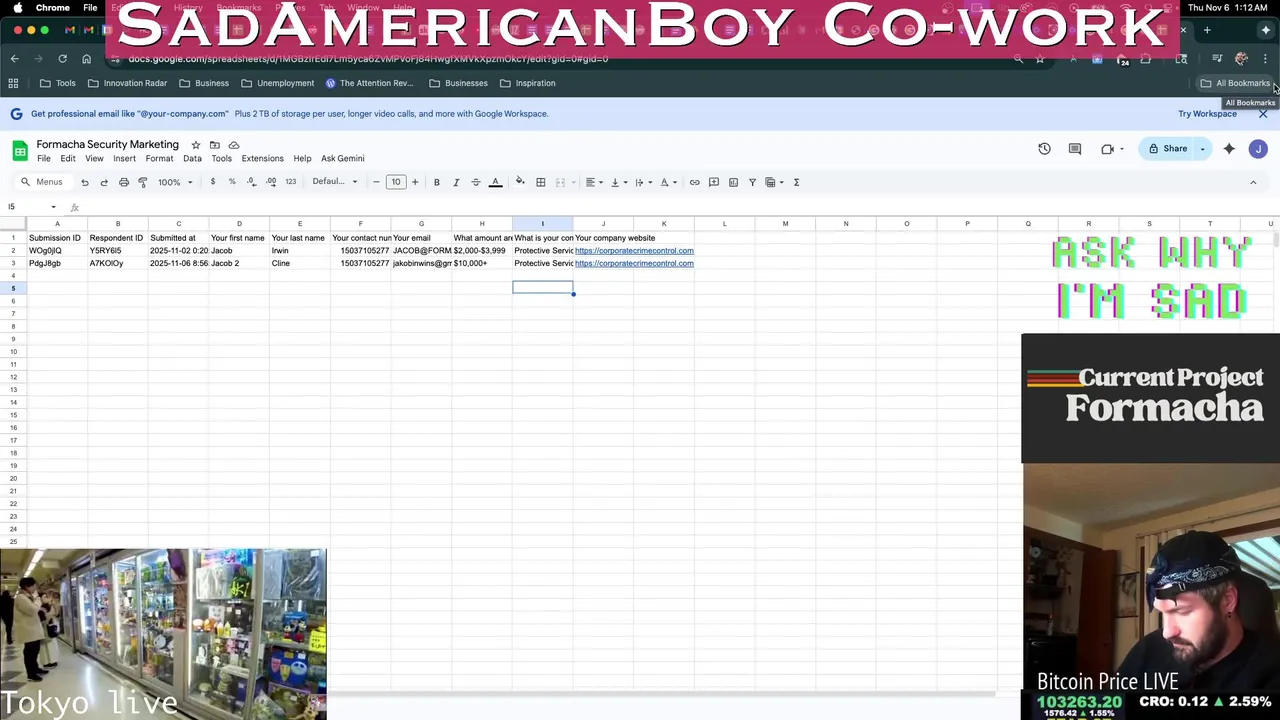Open the Insert menu
1280x720 pixels.
click(x=124, y=159)
